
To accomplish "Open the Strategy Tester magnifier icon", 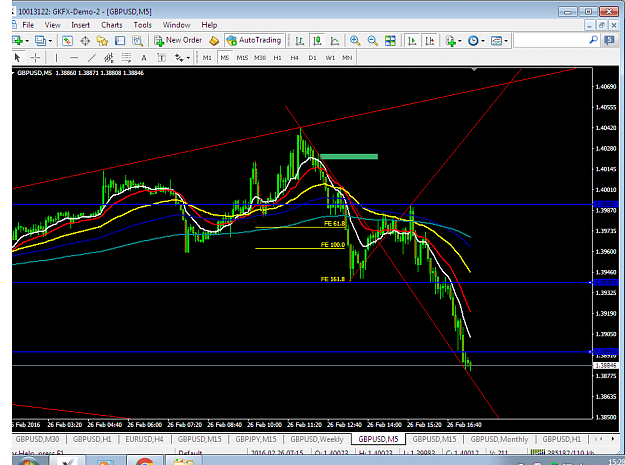I will point(138,41).
